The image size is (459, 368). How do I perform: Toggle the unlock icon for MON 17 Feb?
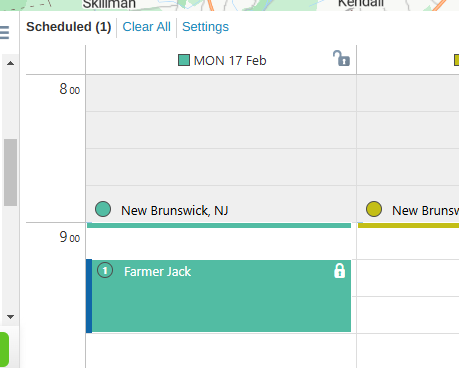pyautogui.click(x=342, y=59)
